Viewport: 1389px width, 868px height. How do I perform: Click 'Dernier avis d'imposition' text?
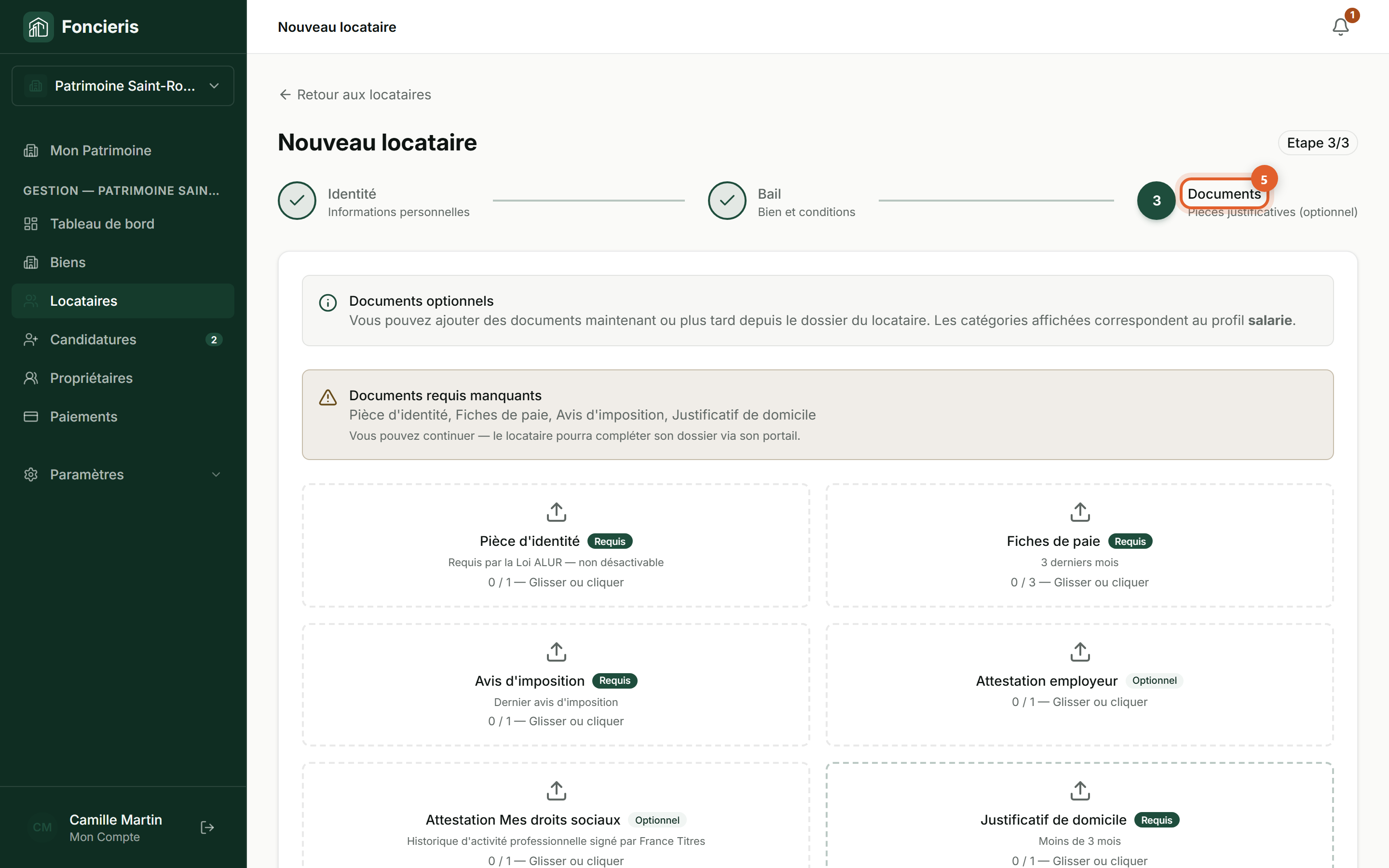pyautogui.click(x=556, y=702)
